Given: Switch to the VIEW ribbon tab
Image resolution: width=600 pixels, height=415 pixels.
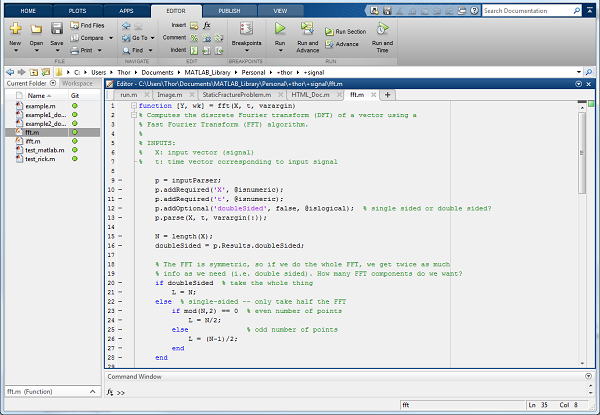Looking at the screenshot, I should pyautogui.click(x=280, y=11).
